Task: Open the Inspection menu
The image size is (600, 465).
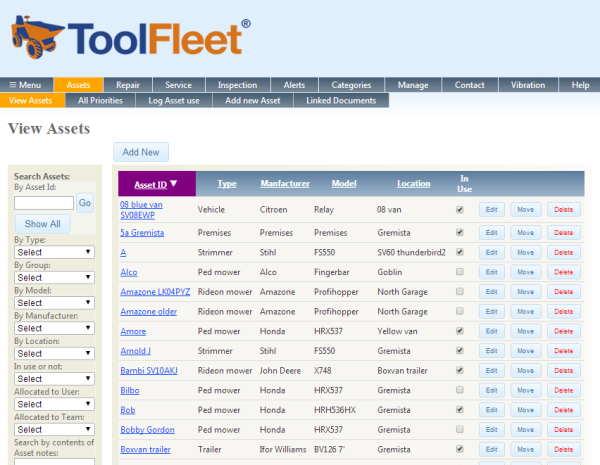Action: [x=238, y=85]
